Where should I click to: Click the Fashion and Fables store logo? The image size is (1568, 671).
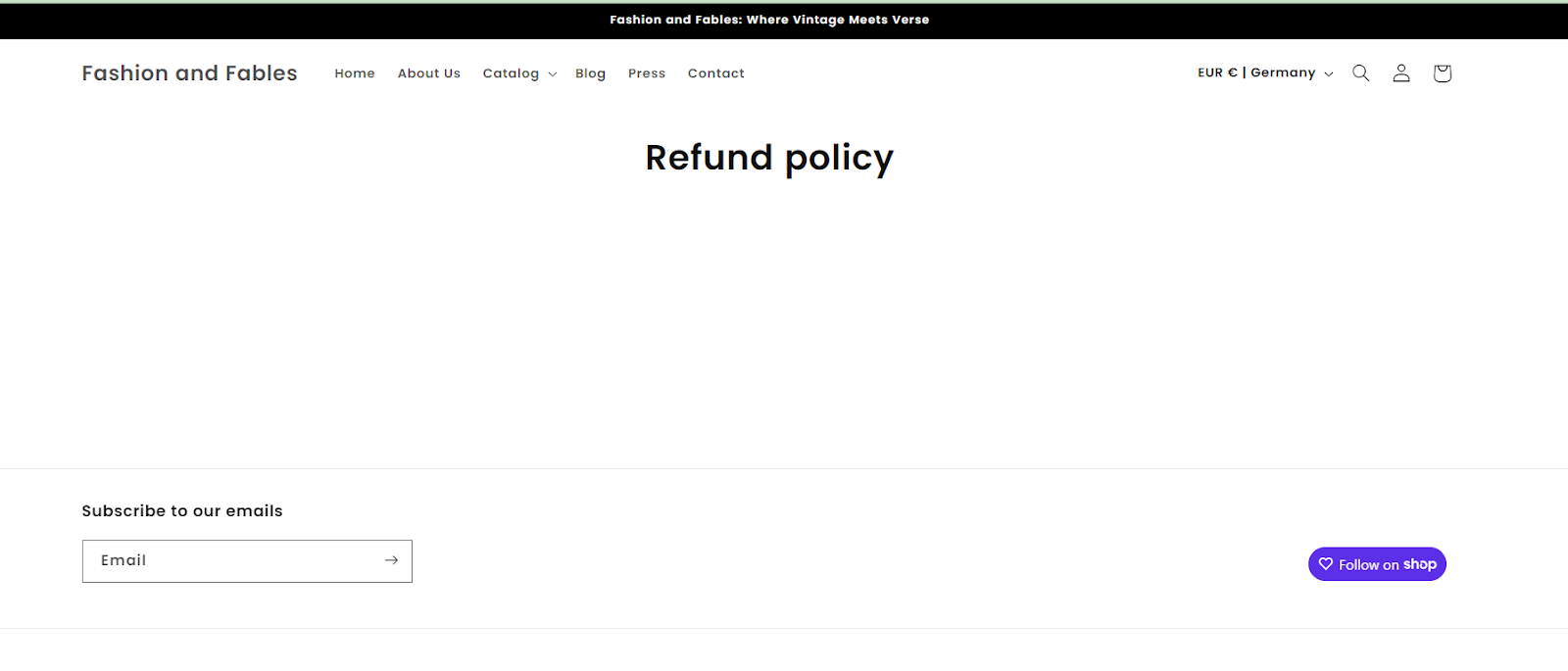189,72
